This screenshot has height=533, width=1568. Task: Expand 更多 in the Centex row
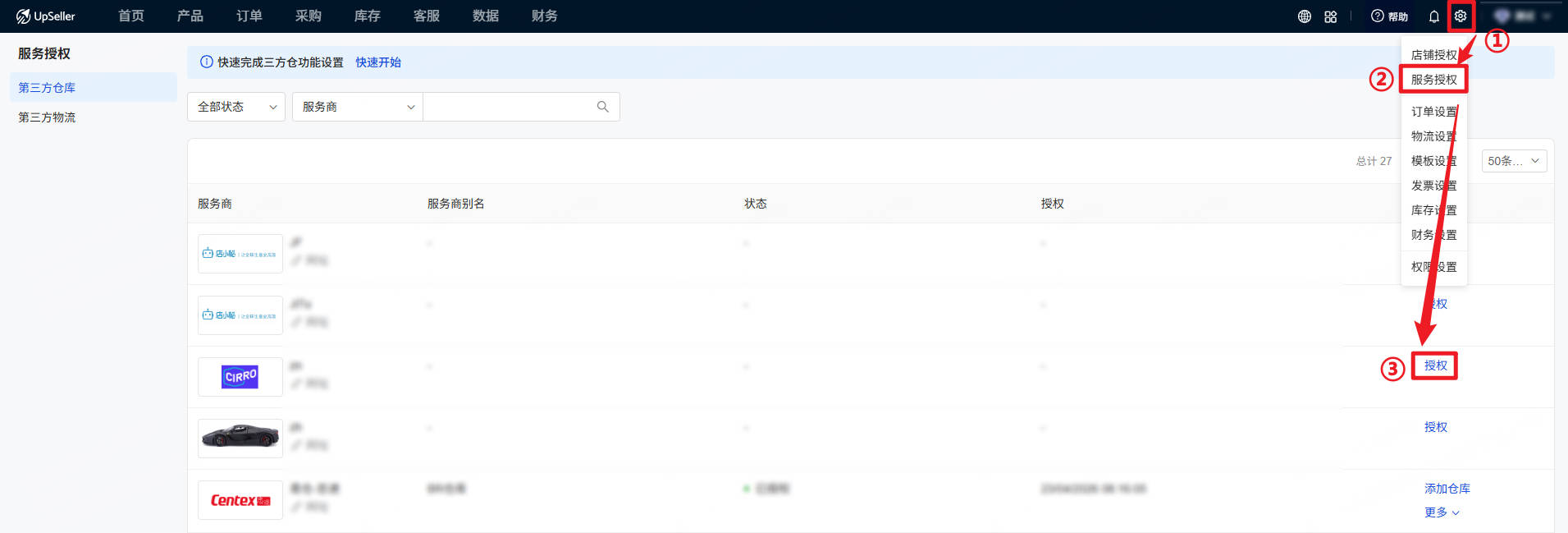1442,512
